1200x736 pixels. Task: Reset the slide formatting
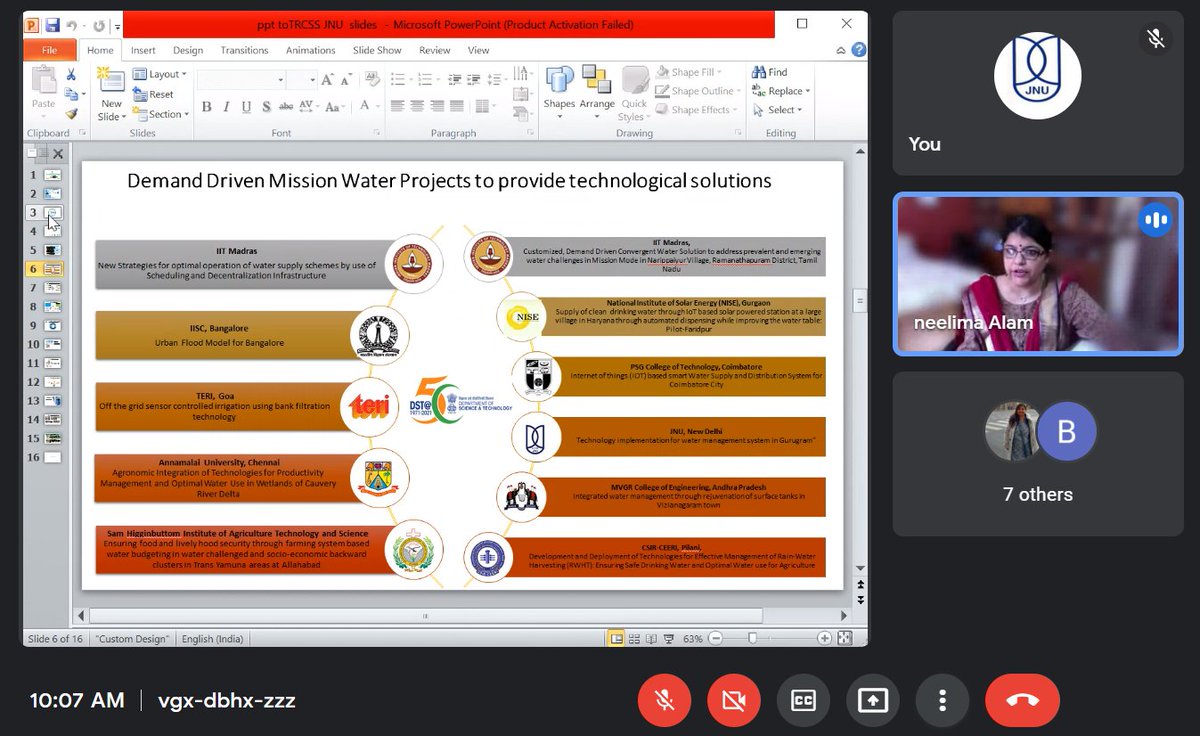153,94
